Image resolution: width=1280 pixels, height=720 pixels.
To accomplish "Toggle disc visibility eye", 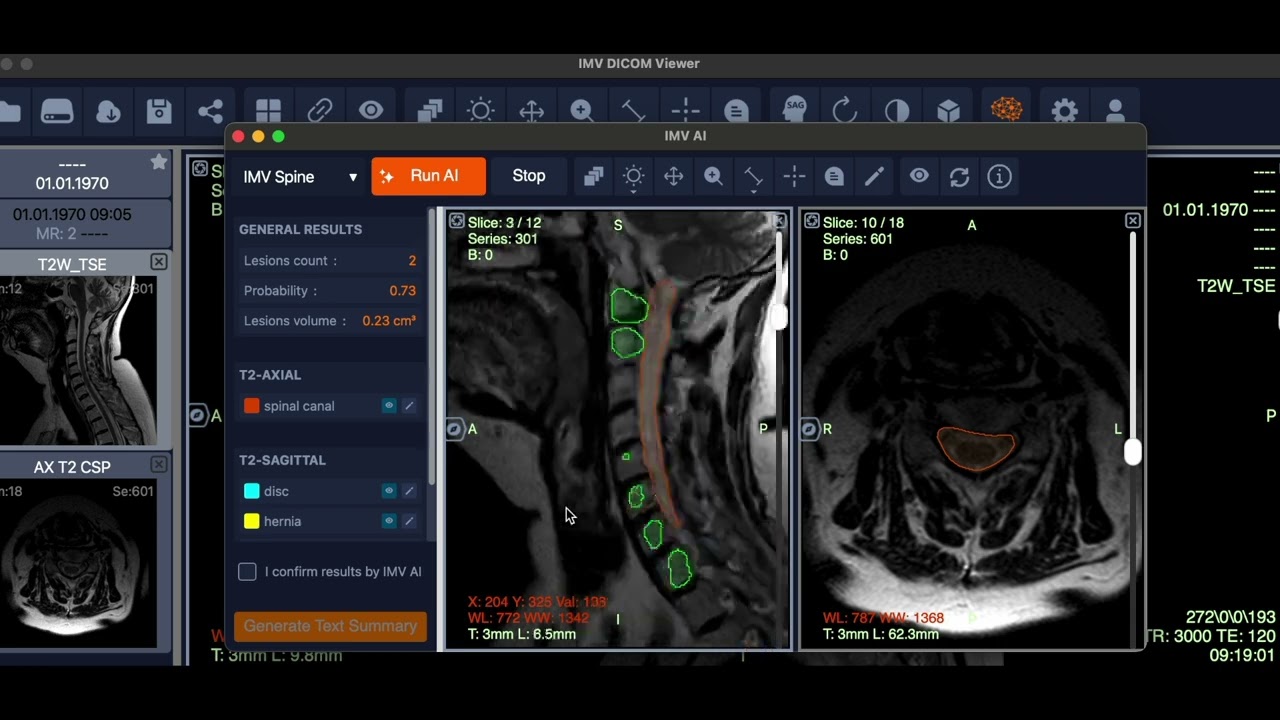I will [389, 491].
